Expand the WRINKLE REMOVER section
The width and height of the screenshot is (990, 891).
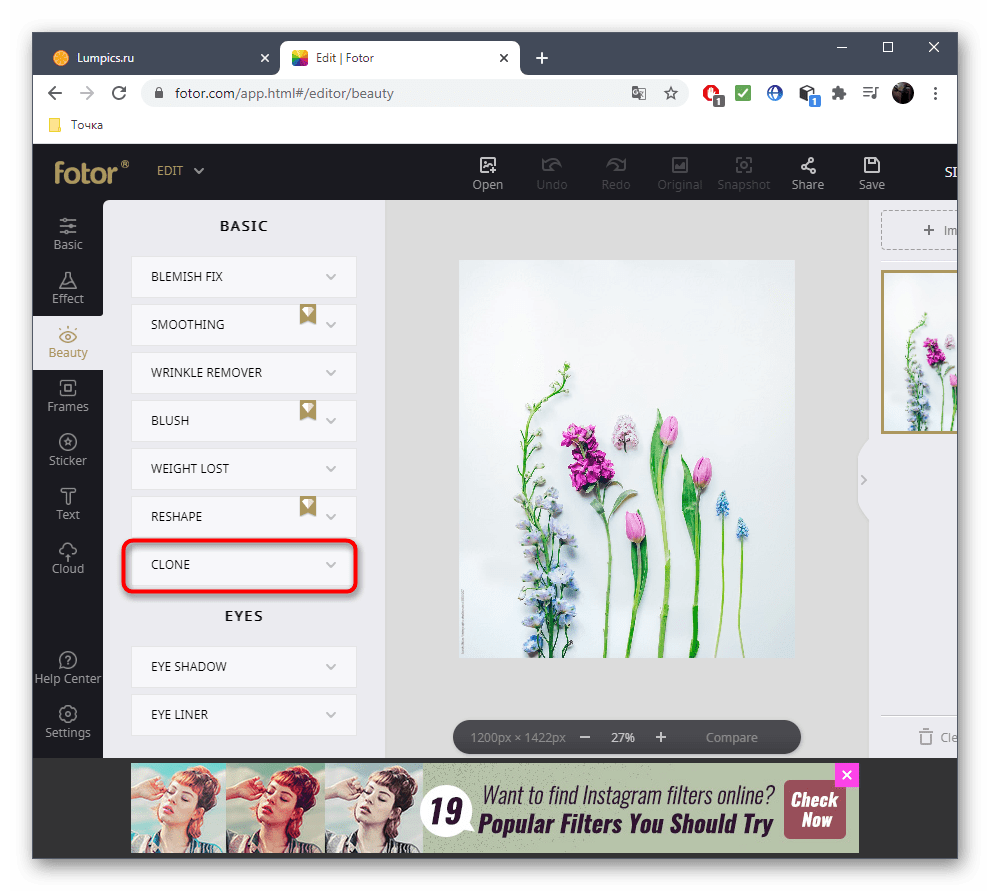pos(243,373)
